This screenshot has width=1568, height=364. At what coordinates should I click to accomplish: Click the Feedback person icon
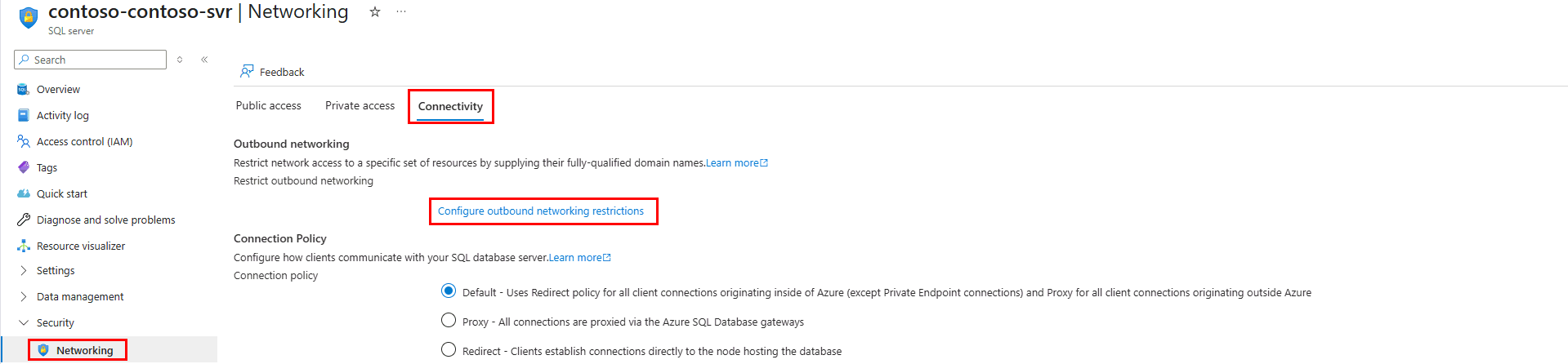pos(246,72)
